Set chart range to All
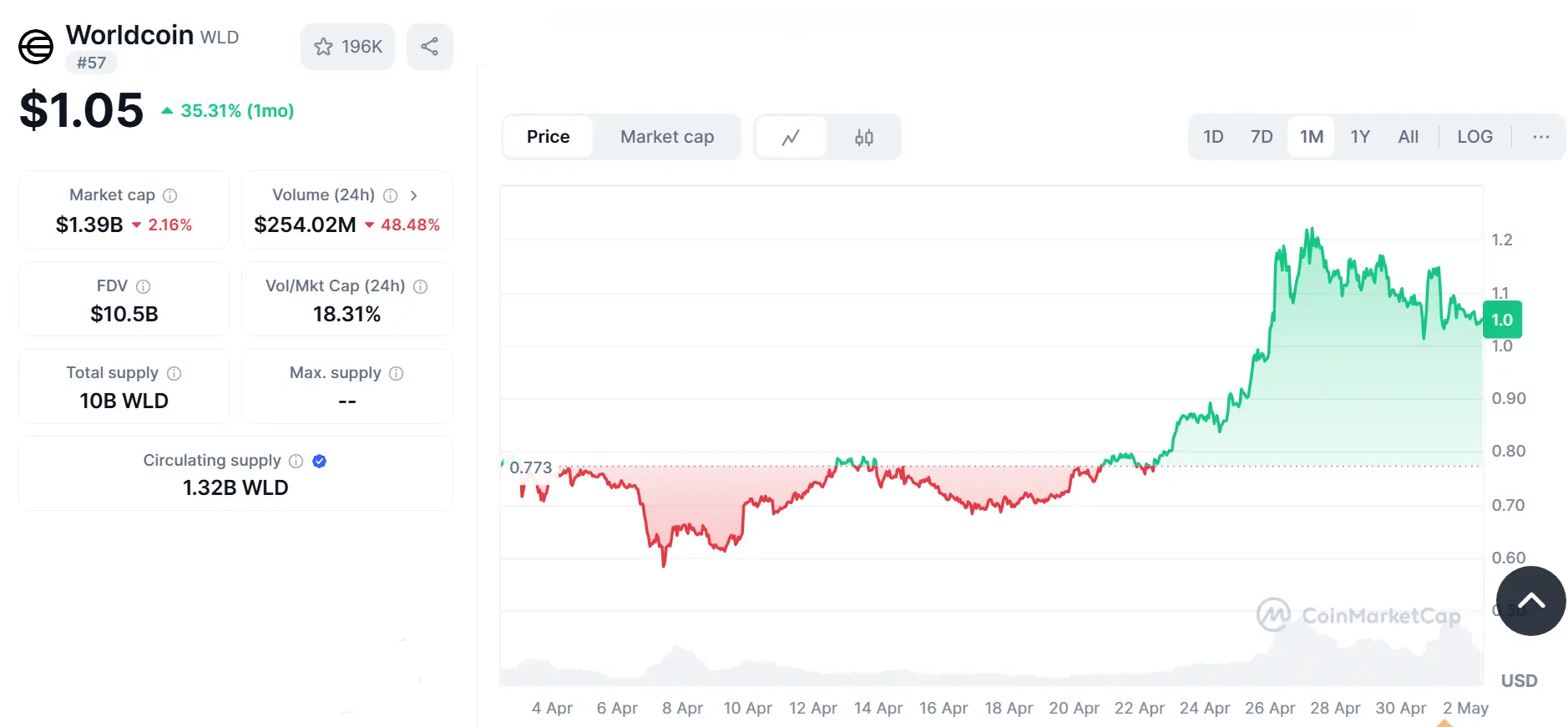 pyautogui.click(x=1409, y=137)
